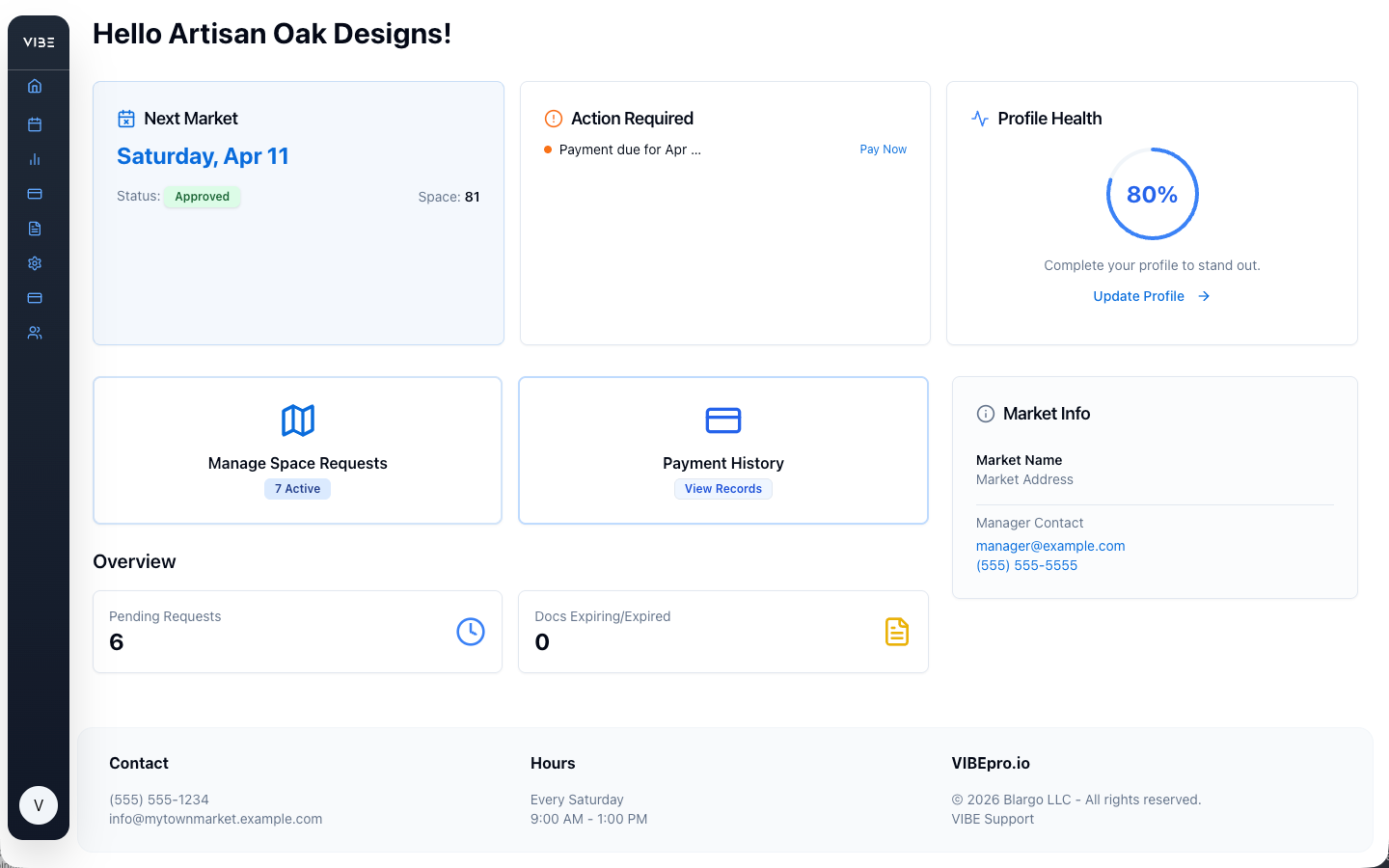Click Pay Now for the due payment

click(883, 149)
